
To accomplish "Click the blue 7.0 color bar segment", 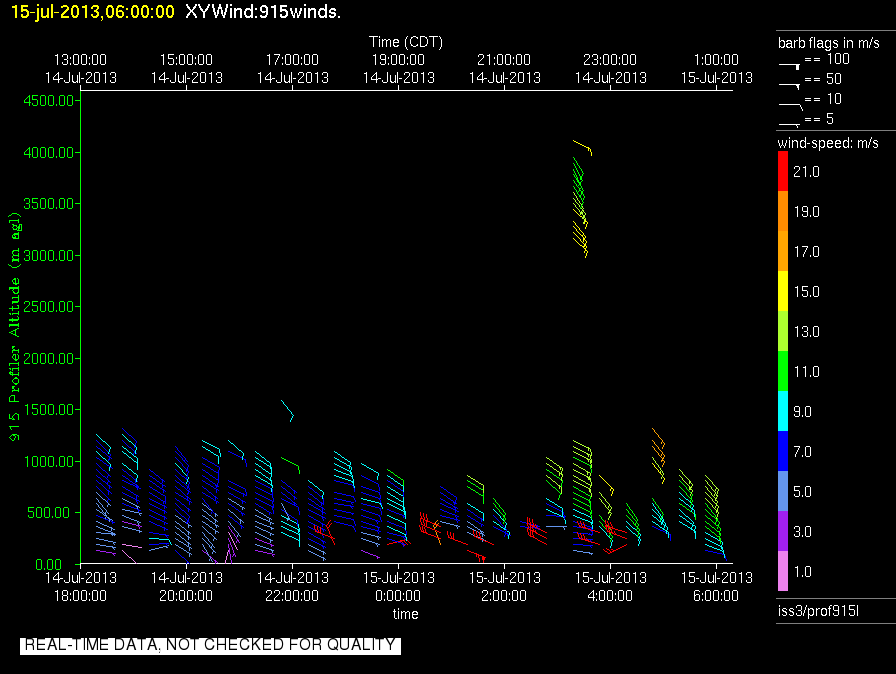I will pyautogui.click(x=783, y=451).
